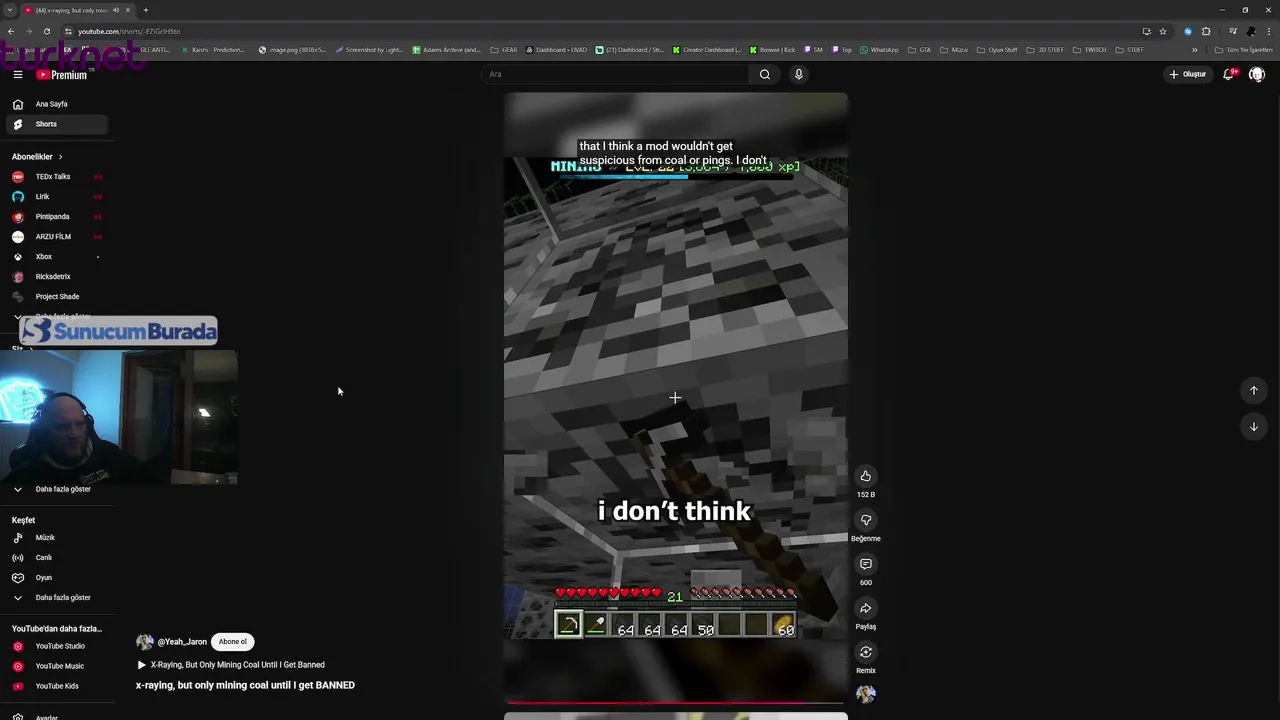Open Canlı in Keşfet section
1280x720 pixels.
[x=56, y=558]
